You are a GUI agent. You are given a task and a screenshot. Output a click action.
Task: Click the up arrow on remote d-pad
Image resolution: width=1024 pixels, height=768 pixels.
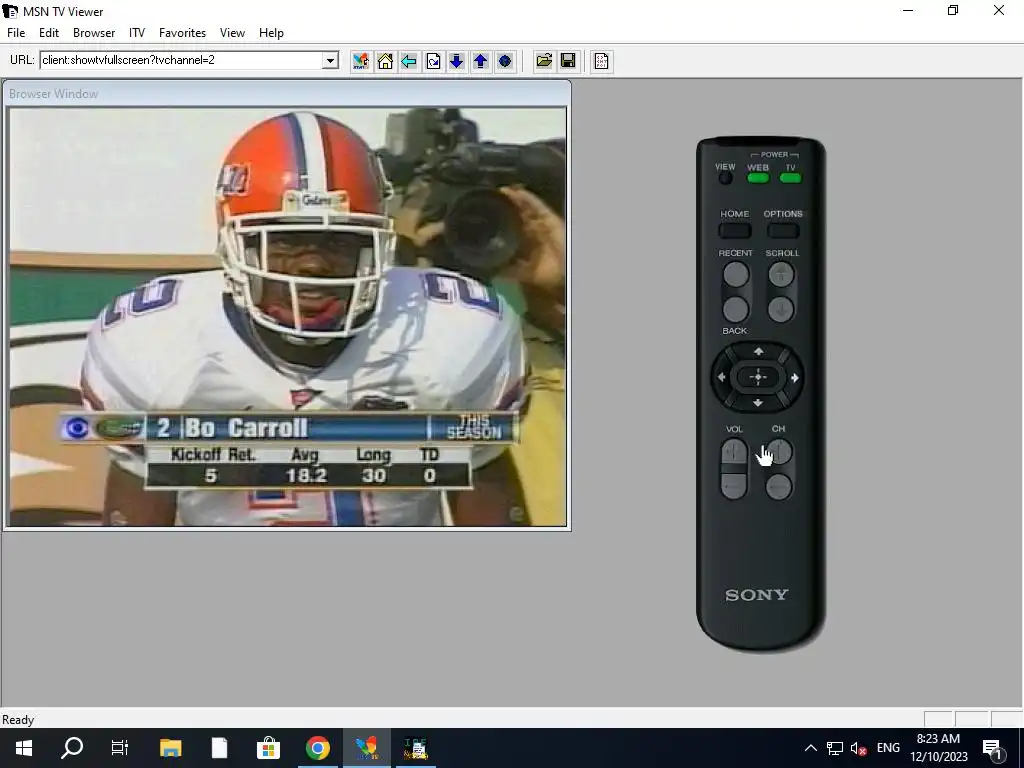click(758, 352)
